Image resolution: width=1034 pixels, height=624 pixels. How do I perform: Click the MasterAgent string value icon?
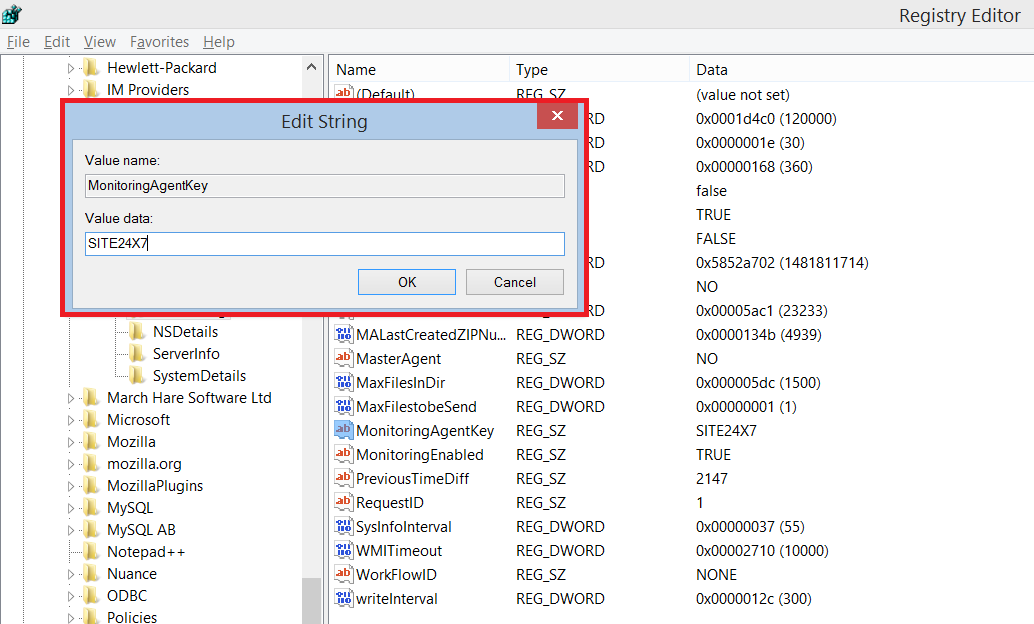coord(344,358)
